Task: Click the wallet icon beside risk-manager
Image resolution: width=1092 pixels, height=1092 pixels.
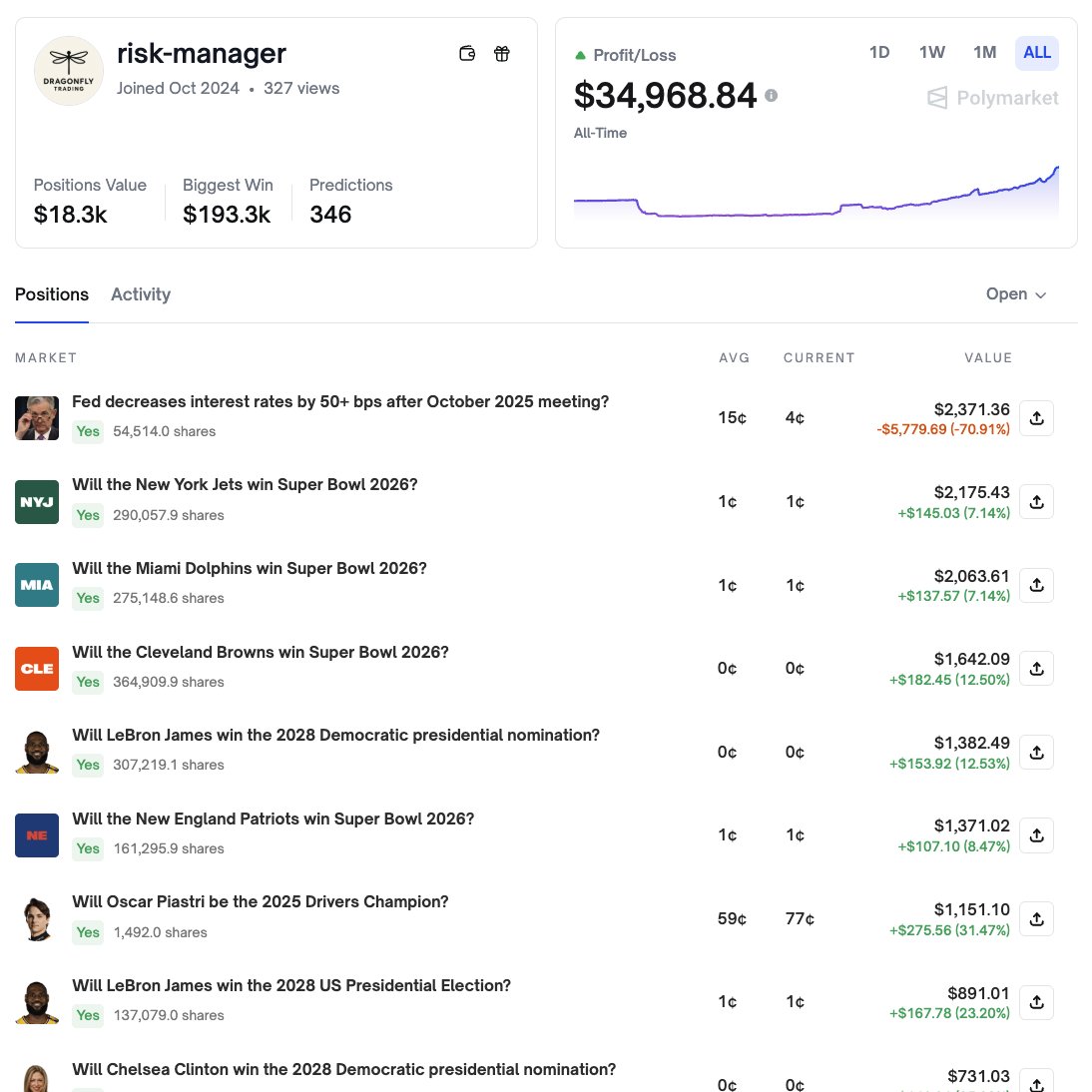Action: pos(467,54)
